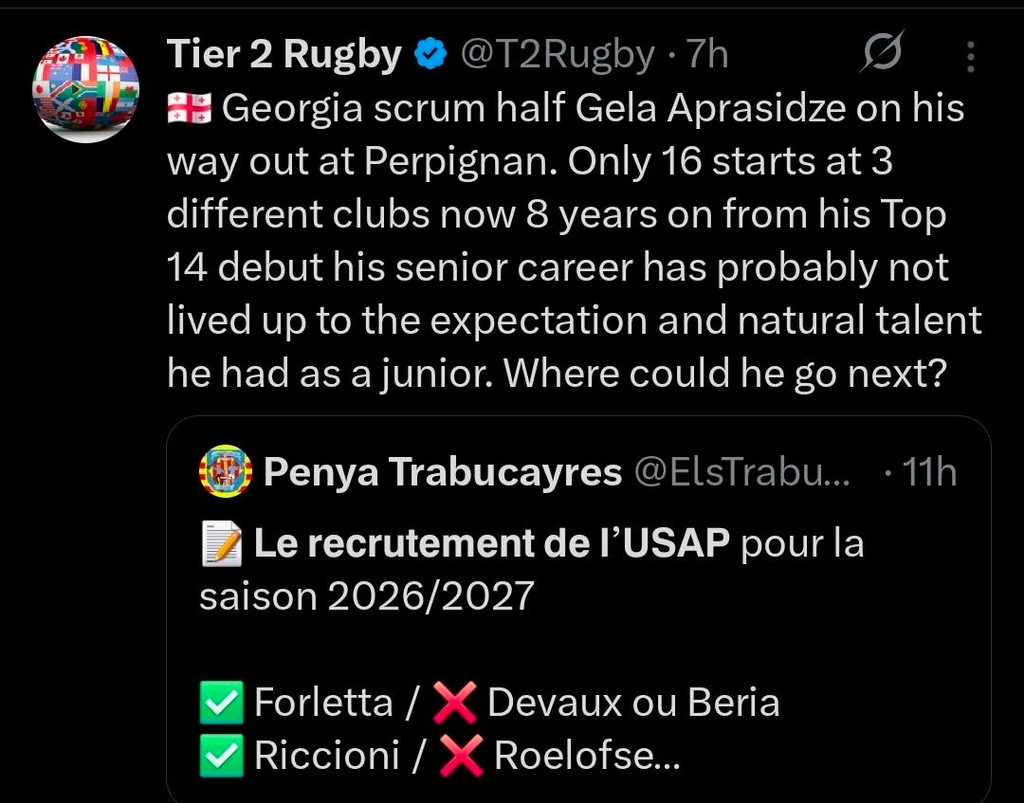Open the Penya Trabucayres display name
The image size is (1024, 803).
point(442,472)
